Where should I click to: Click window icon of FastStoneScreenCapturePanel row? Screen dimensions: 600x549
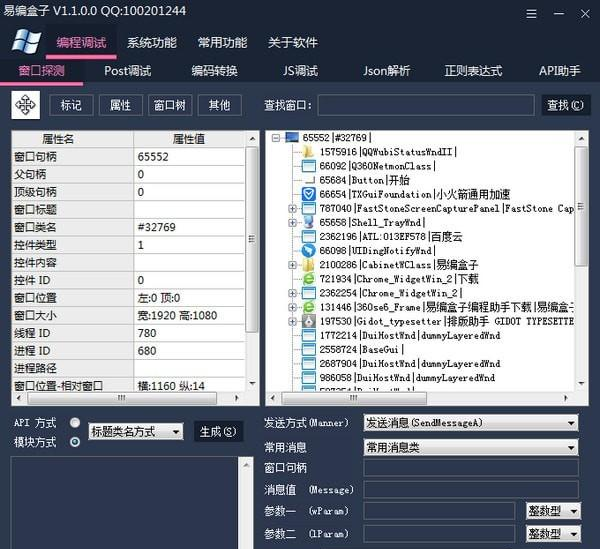pyautogui.click(x=308, y=209)
